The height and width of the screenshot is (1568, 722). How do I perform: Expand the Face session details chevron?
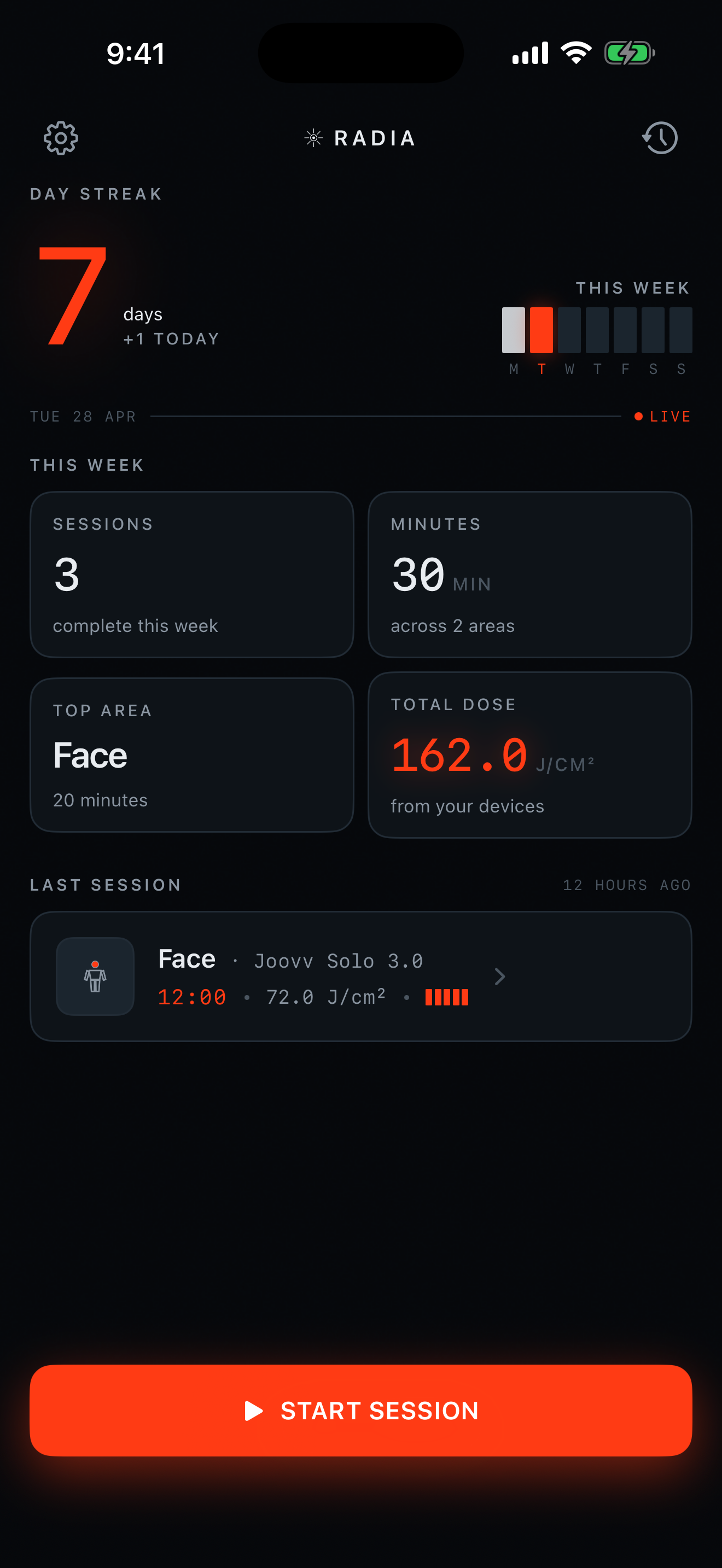click(x=500, y=976)
